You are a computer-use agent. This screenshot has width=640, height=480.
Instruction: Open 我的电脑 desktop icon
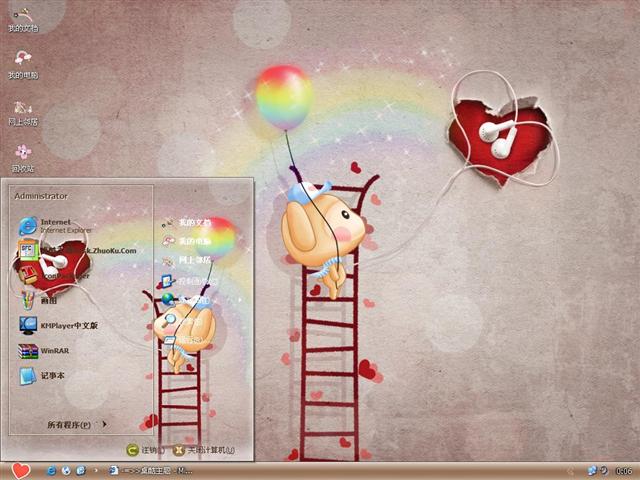pos(23,64)
